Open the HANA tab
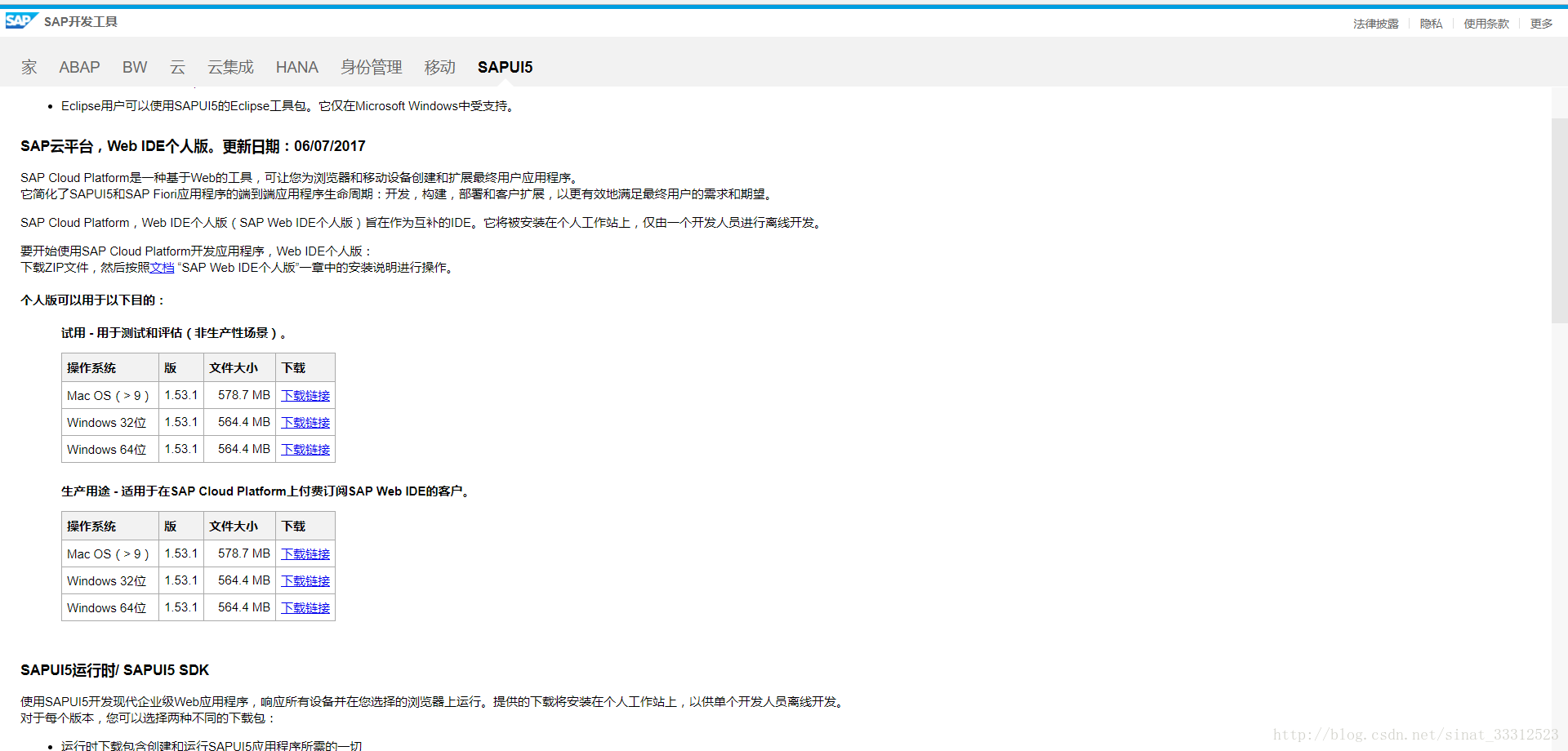This screenshot has height=751, width=1568. [x=296, y=67]
